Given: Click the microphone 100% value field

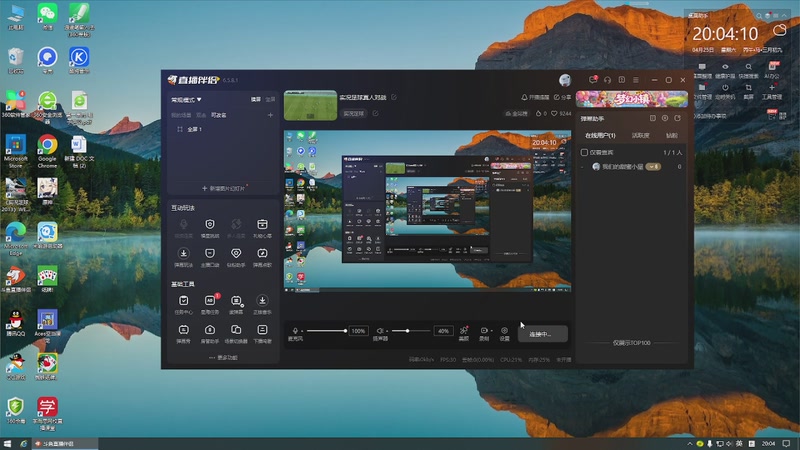Looking at the screenshot, I should pos(358,331).
